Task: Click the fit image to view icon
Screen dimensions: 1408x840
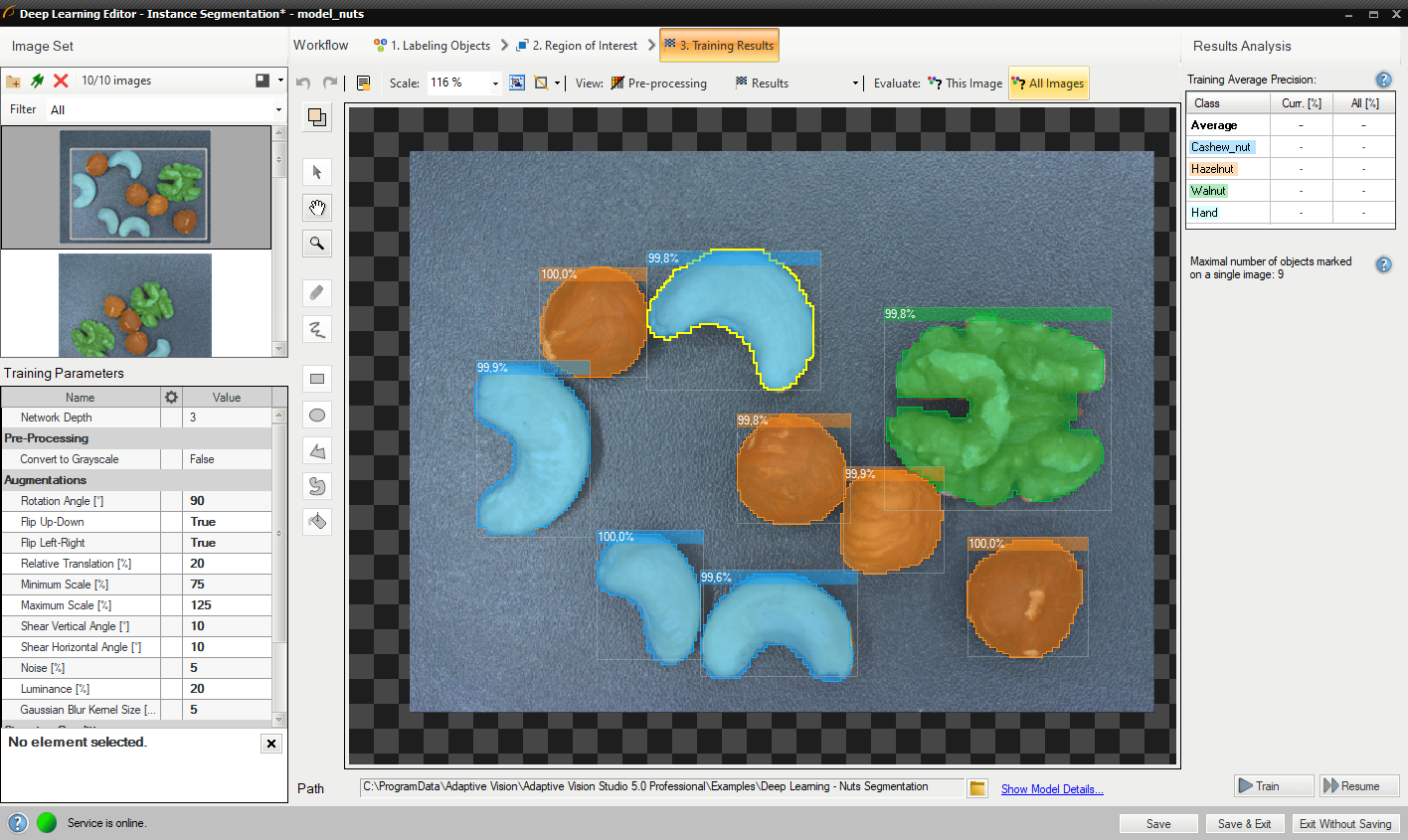Action: pos(517,83)
